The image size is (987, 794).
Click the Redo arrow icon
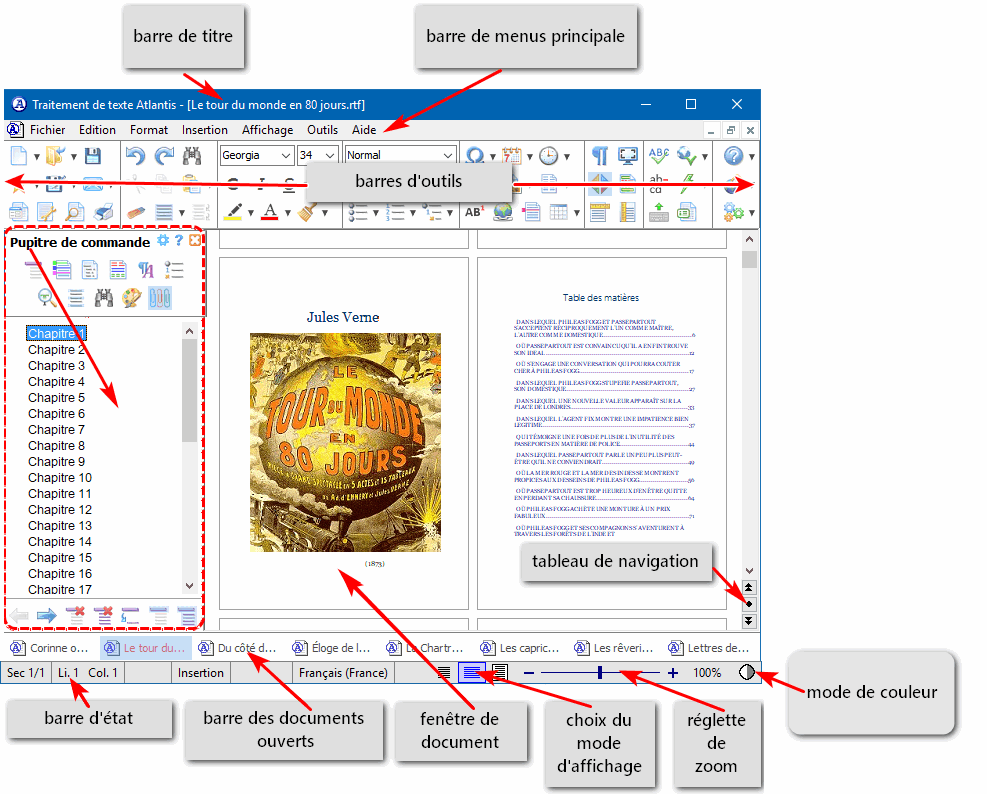(164, 156)
